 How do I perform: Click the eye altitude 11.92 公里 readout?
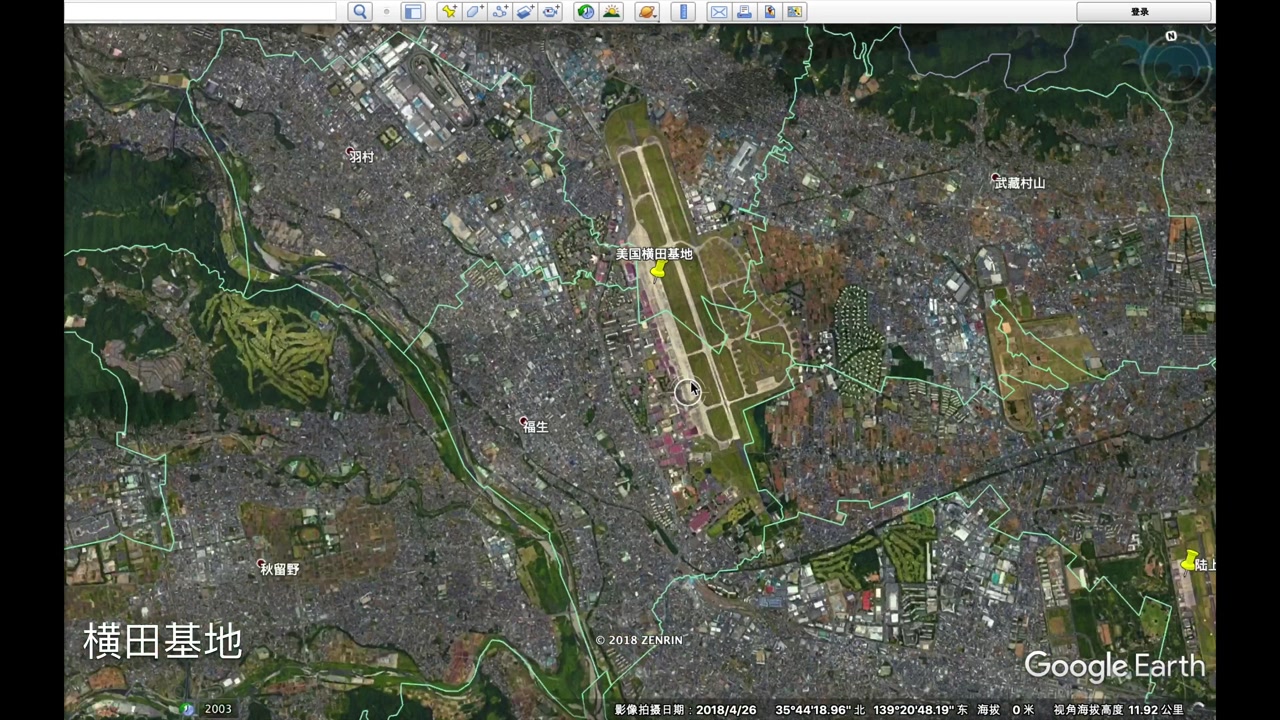1156,710
